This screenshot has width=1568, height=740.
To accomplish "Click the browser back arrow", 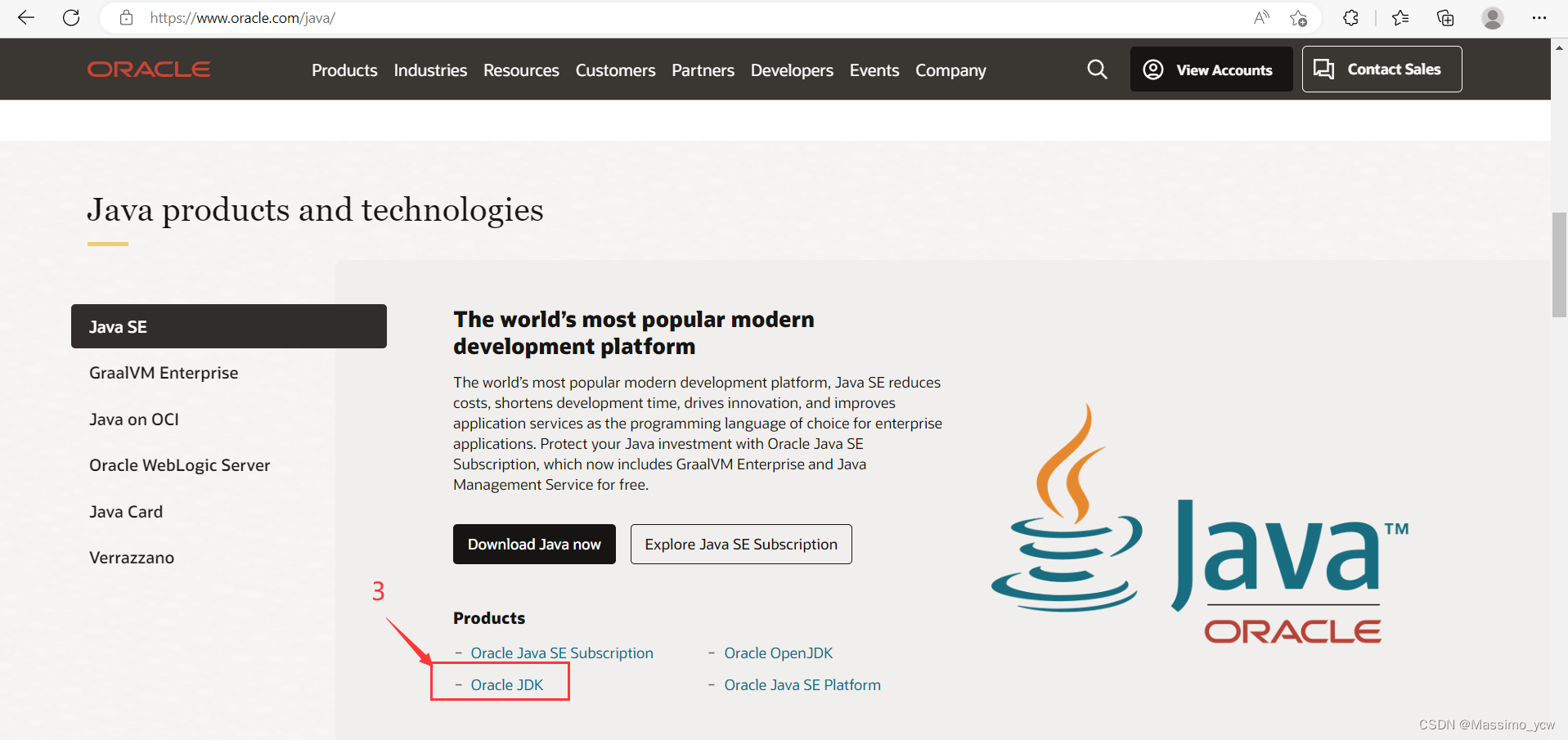I will click(x=26, y=17).
